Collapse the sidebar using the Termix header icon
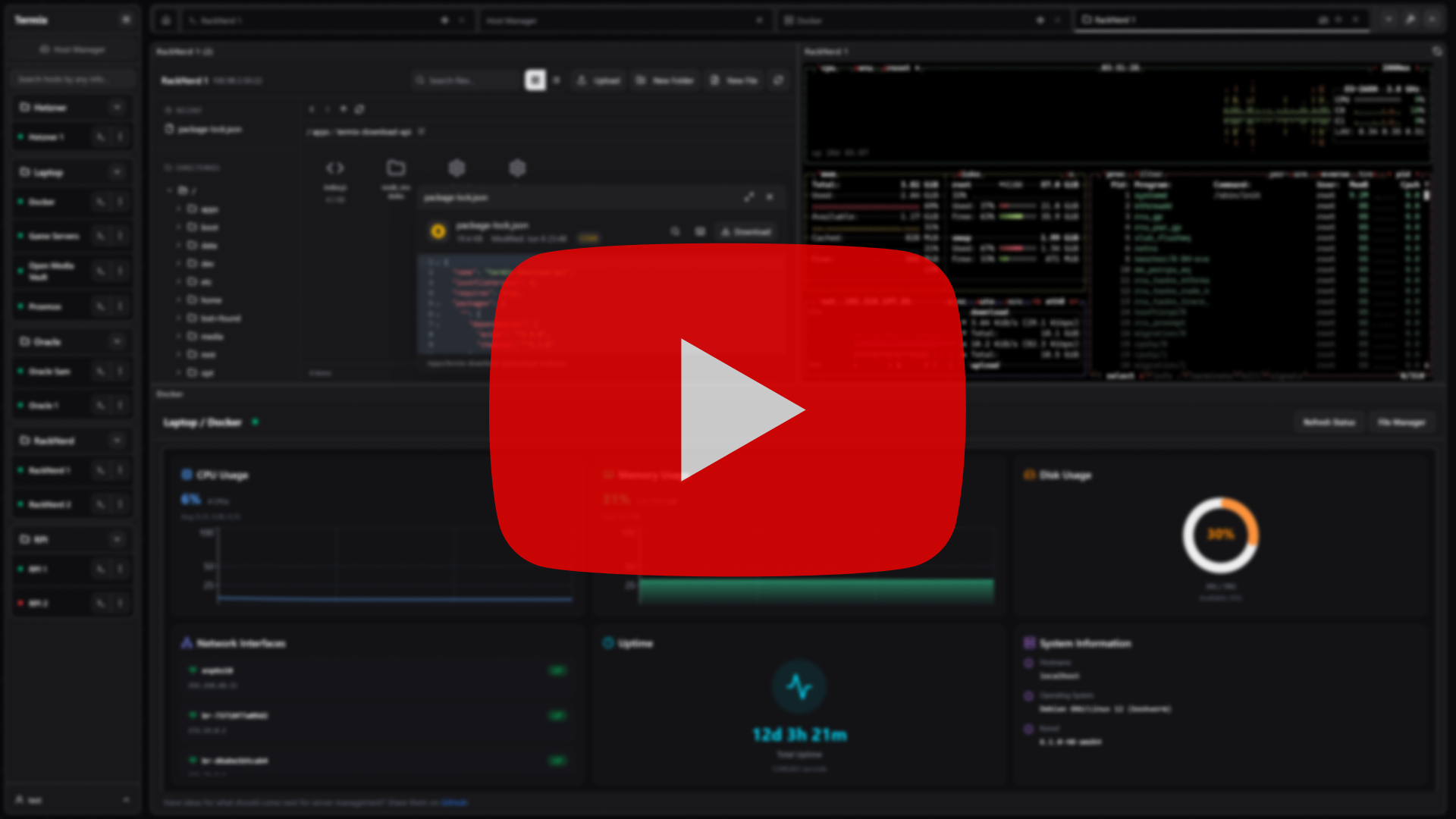The height and width of the screenshot is (819, 1456). tap(126, 20)
